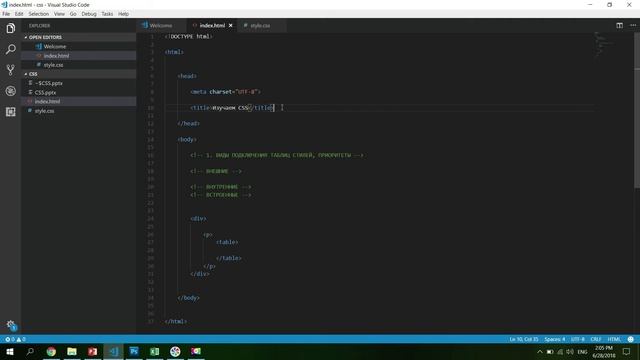640x360 pixels.
Task: Click the ENG input language indicator
Action: [x=582, y=352]
